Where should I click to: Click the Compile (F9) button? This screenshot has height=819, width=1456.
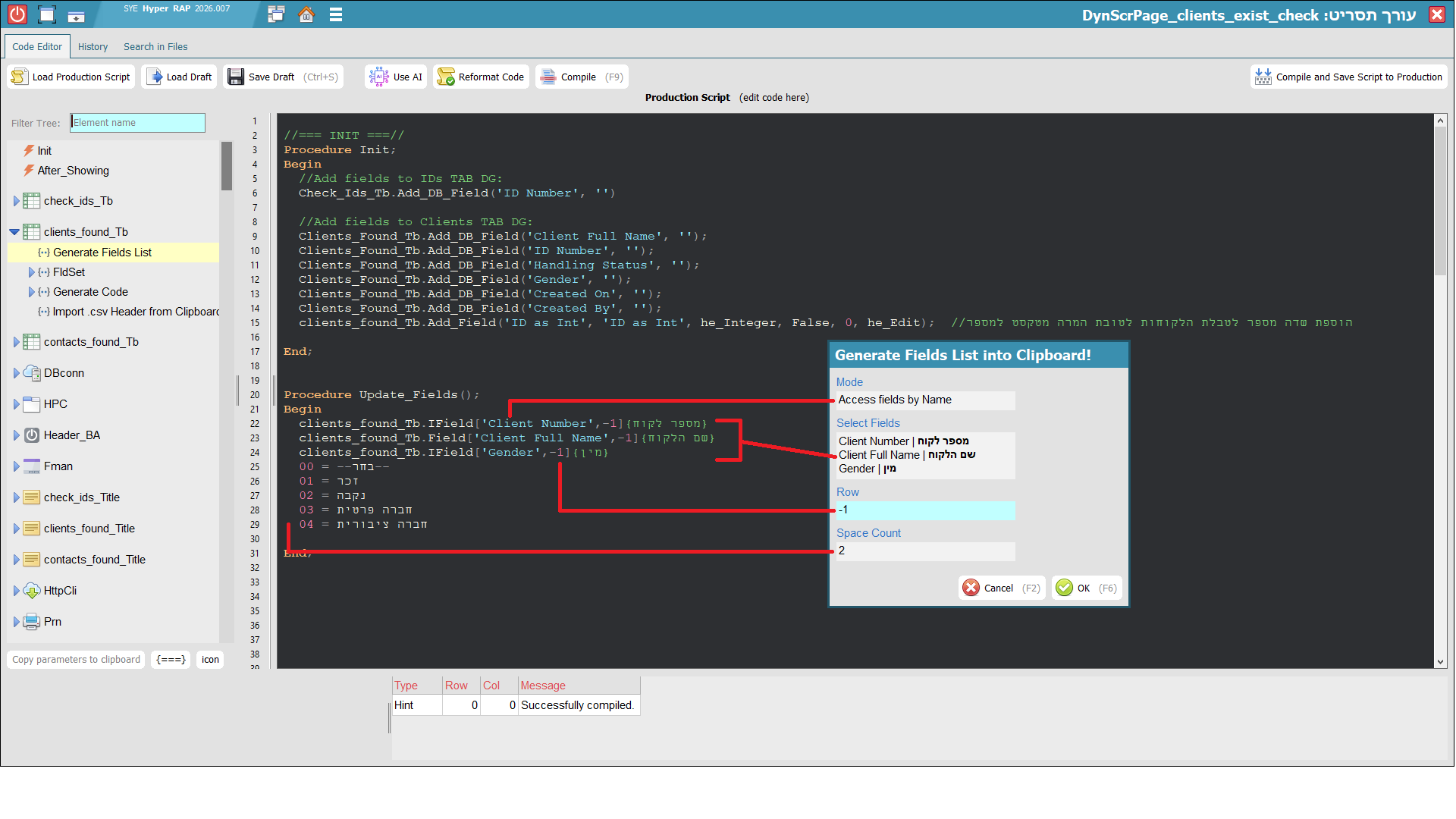coord(582,77)
